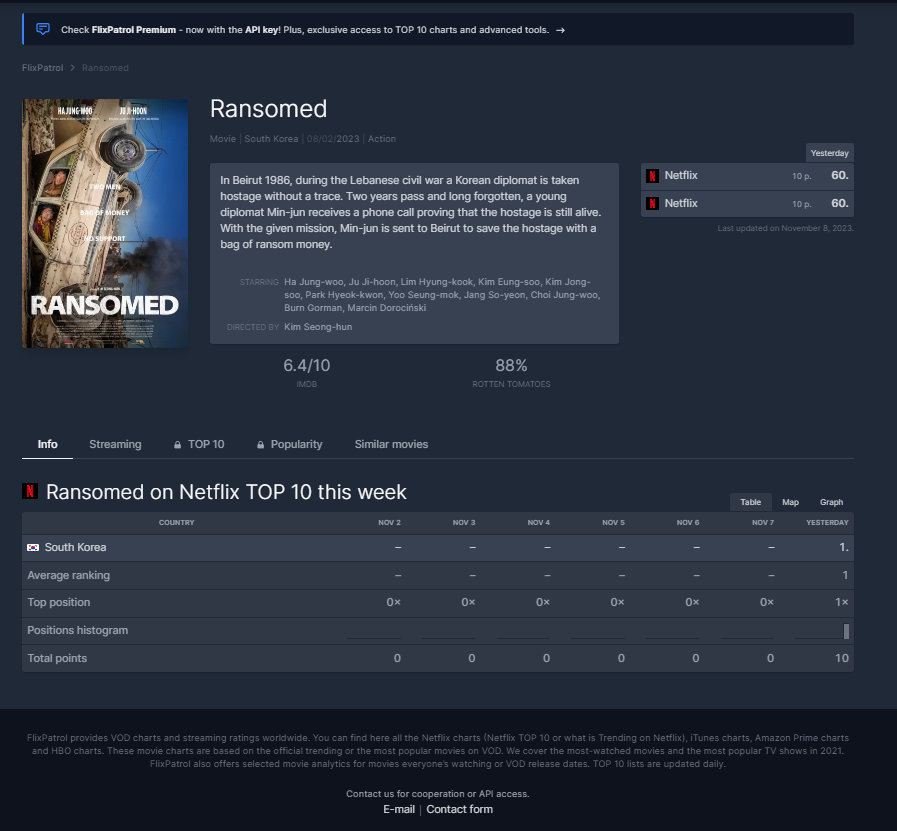Click the 08/02/2023 release date
Viewport: 897px width, 831px height.
tap(333, 138)
